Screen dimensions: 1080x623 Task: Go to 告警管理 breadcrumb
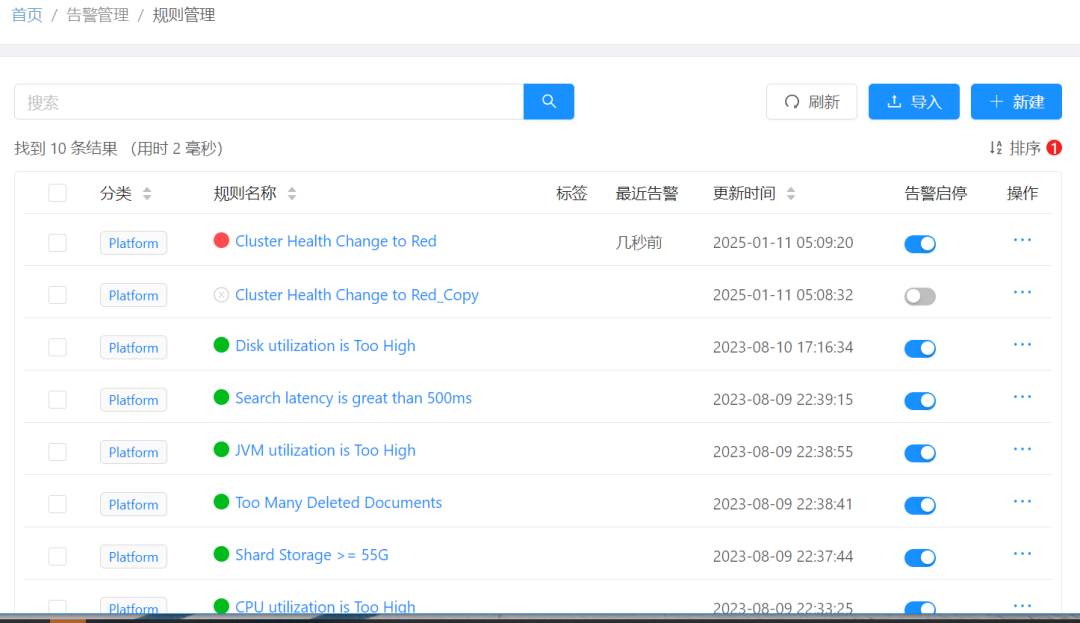[x=97, y=15]
